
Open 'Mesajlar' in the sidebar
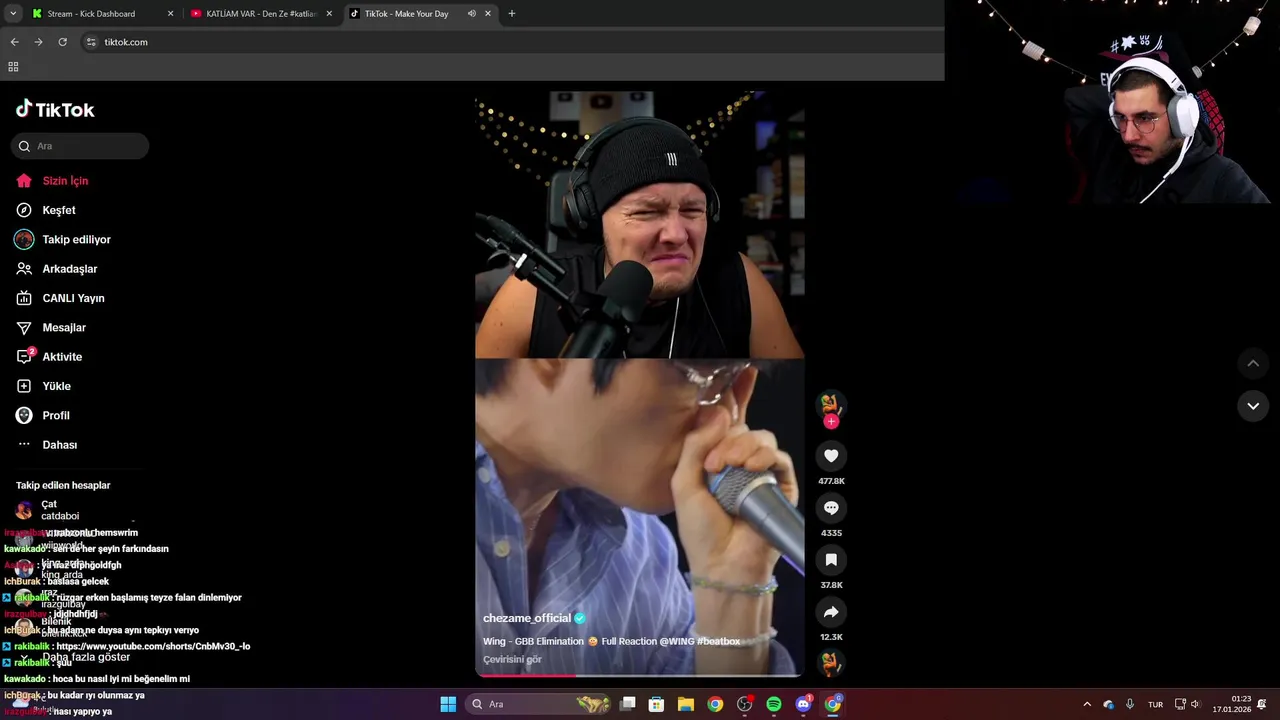[x=64, y=328]
